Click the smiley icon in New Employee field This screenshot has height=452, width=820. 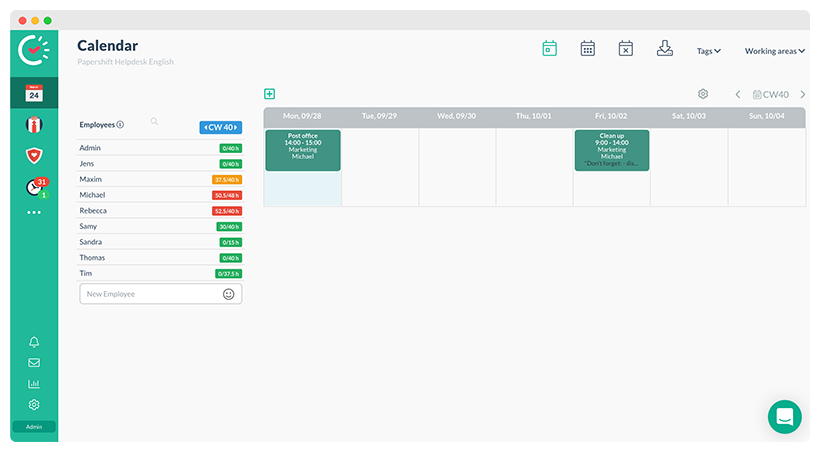click(229, 294)
